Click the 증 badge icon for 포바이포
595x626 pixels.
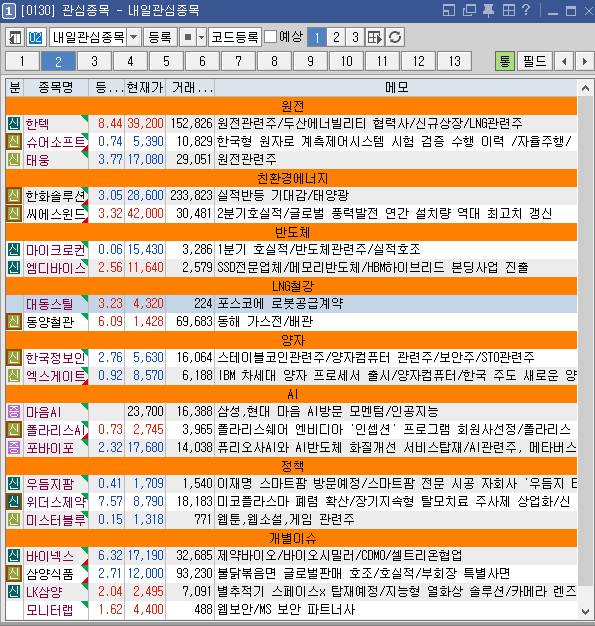click(x=14, y=447)
